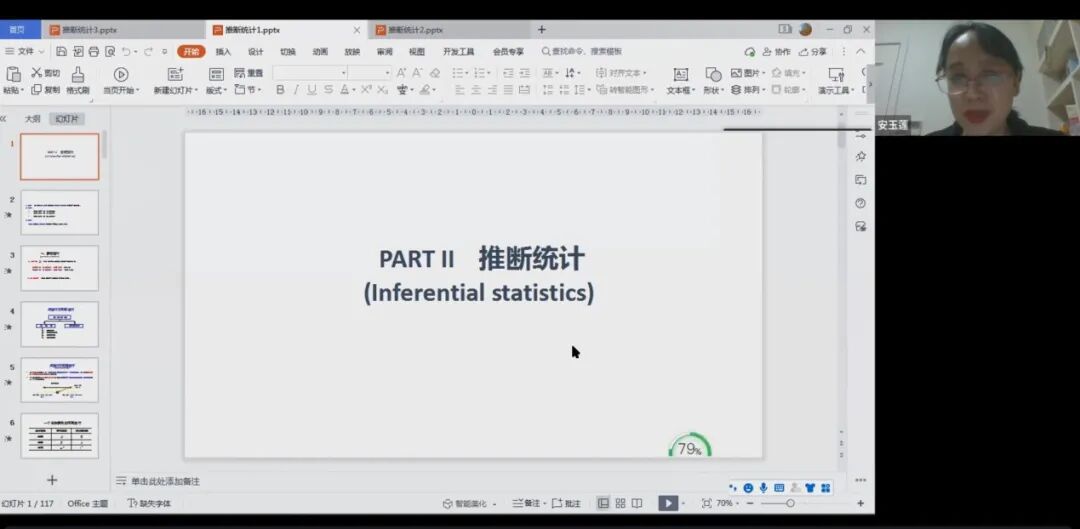Open the Design 设计 tab
Image resolution: width=1080 pixels, height=529 pixels.
click(x=256, y=52)
